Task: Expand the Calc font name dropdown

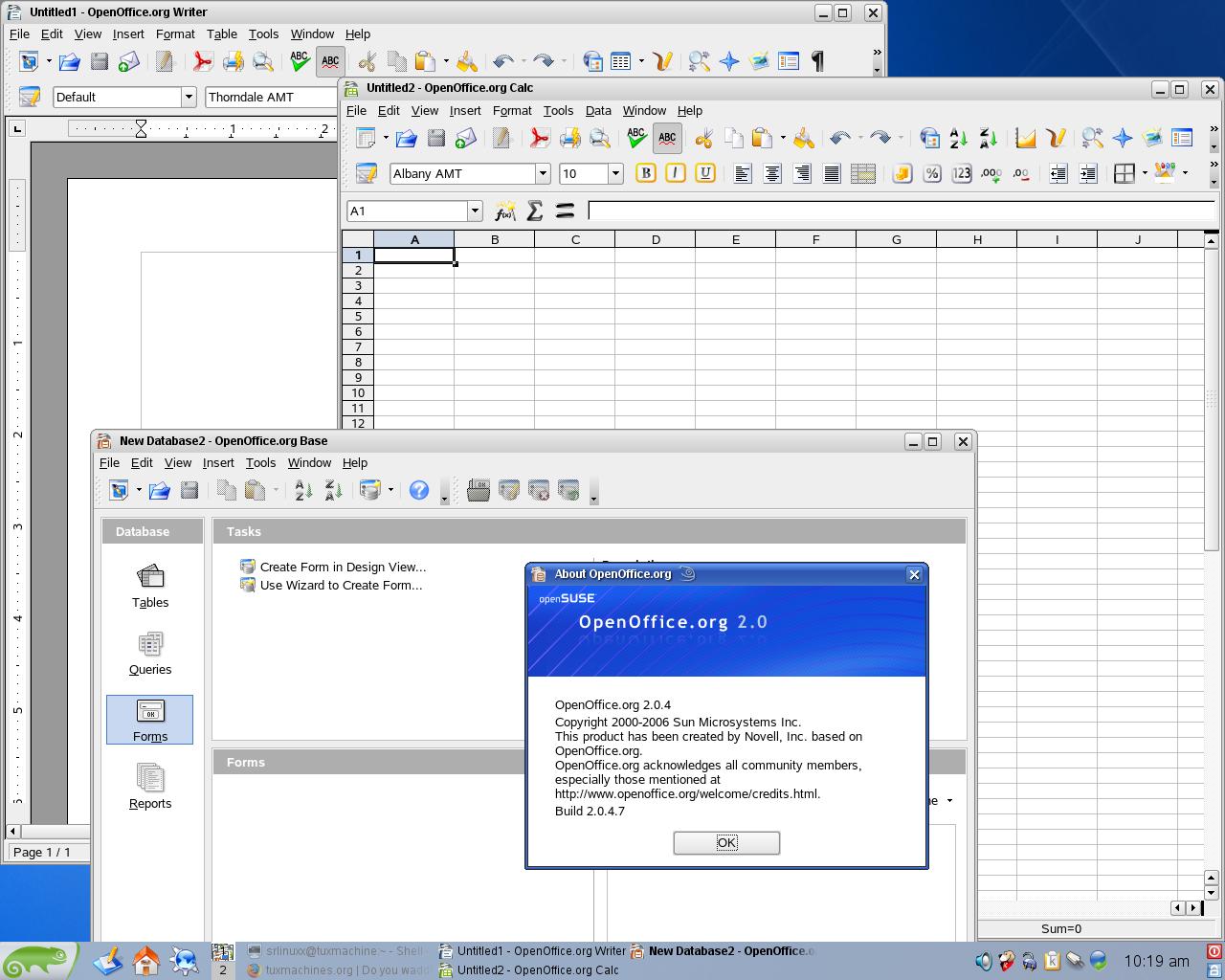Action: pyautogui.click(x=543, y=173)
